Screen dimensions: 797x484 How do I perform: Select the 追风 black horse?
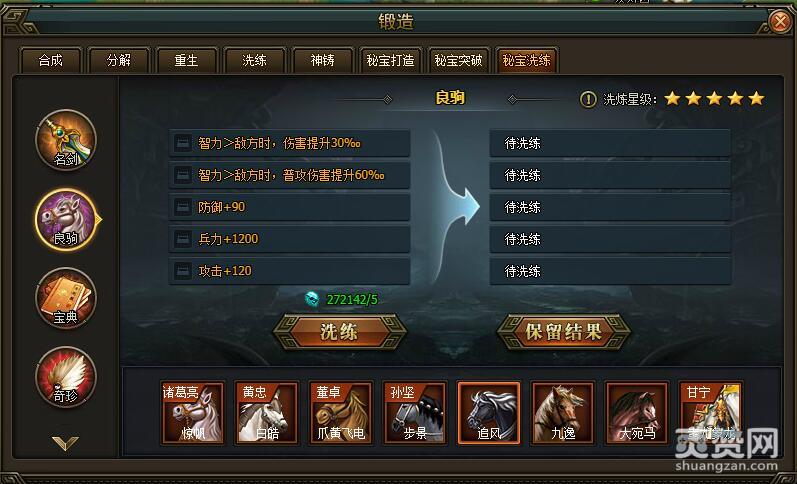tap(489, 413)
